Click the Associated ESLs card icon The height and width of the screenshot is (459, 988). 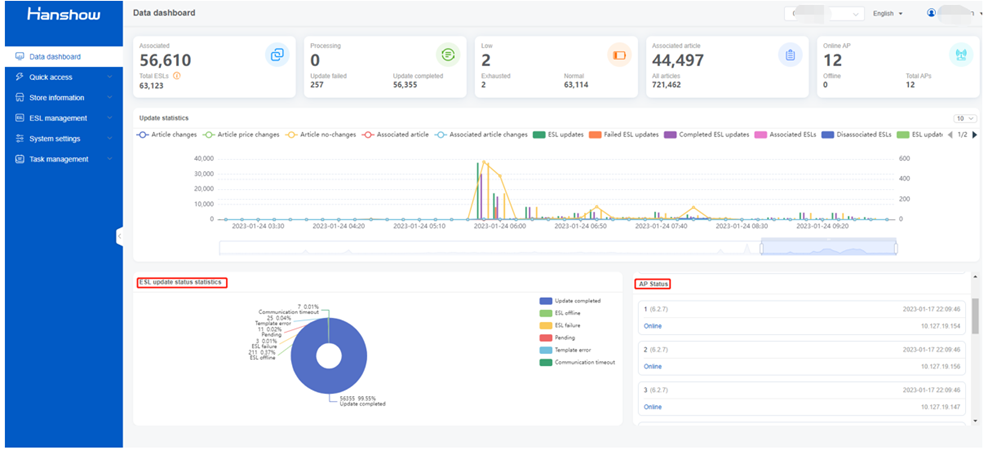pos(277,55)
